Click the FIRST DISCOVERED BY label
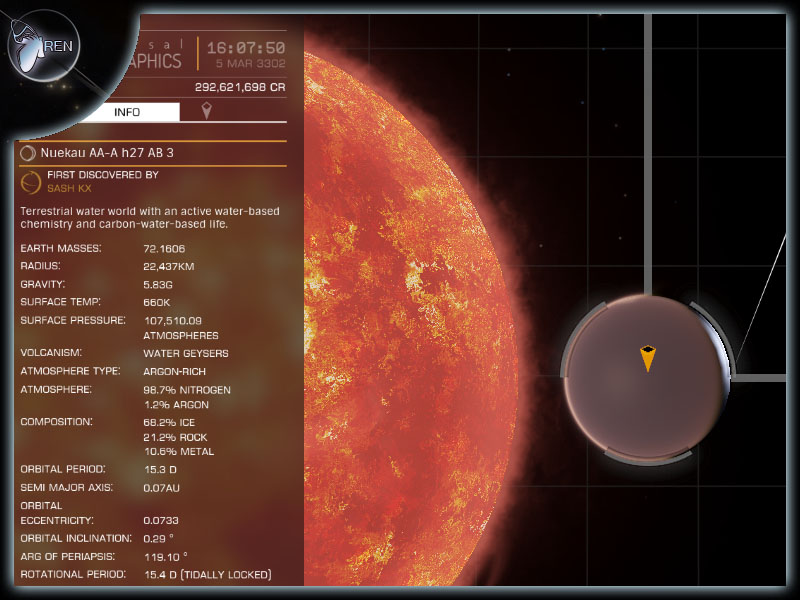 [x=103, y=174]
